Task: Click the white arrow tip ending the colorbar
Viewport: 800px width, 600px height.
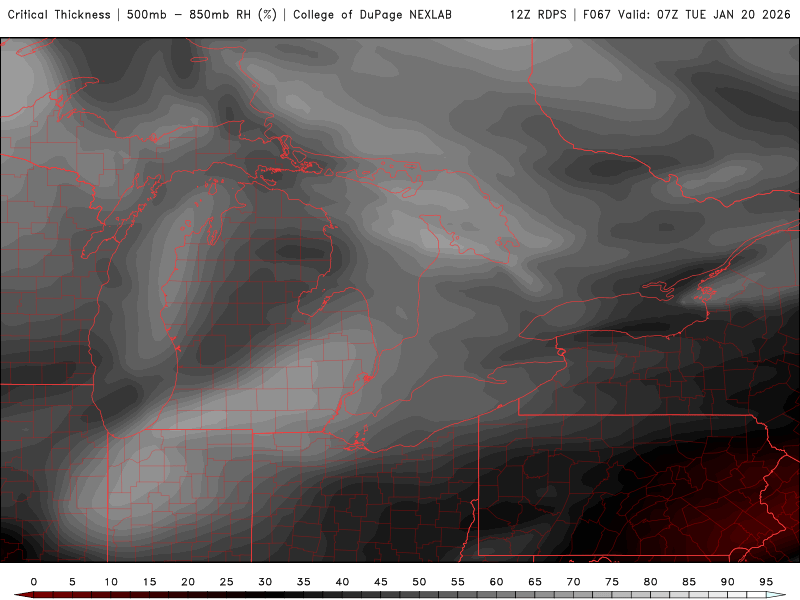Action: coord(778,595)
